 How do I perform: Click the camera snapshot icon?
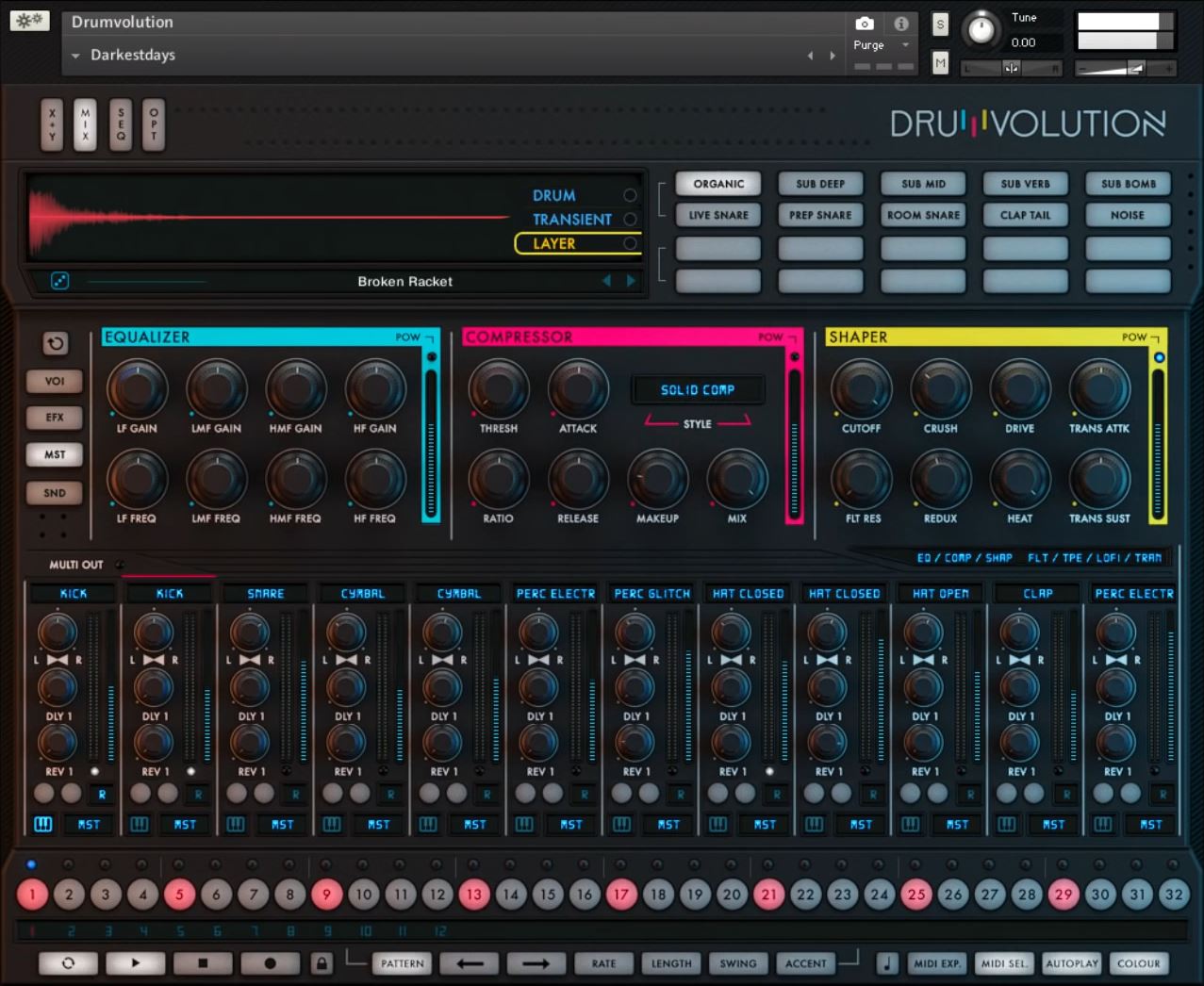pos(864,24)
